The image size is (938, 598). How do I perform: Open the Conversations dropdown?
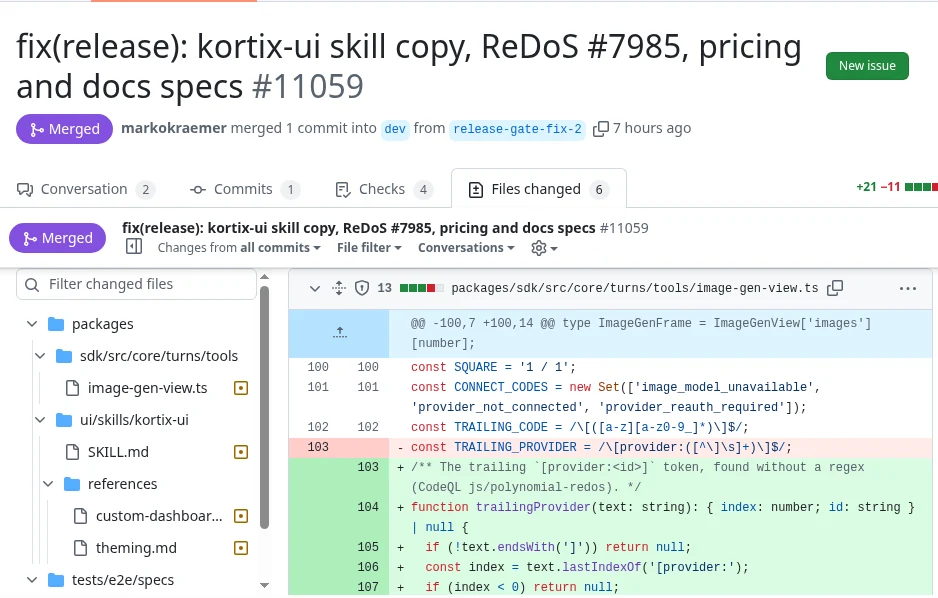(466, 248)
